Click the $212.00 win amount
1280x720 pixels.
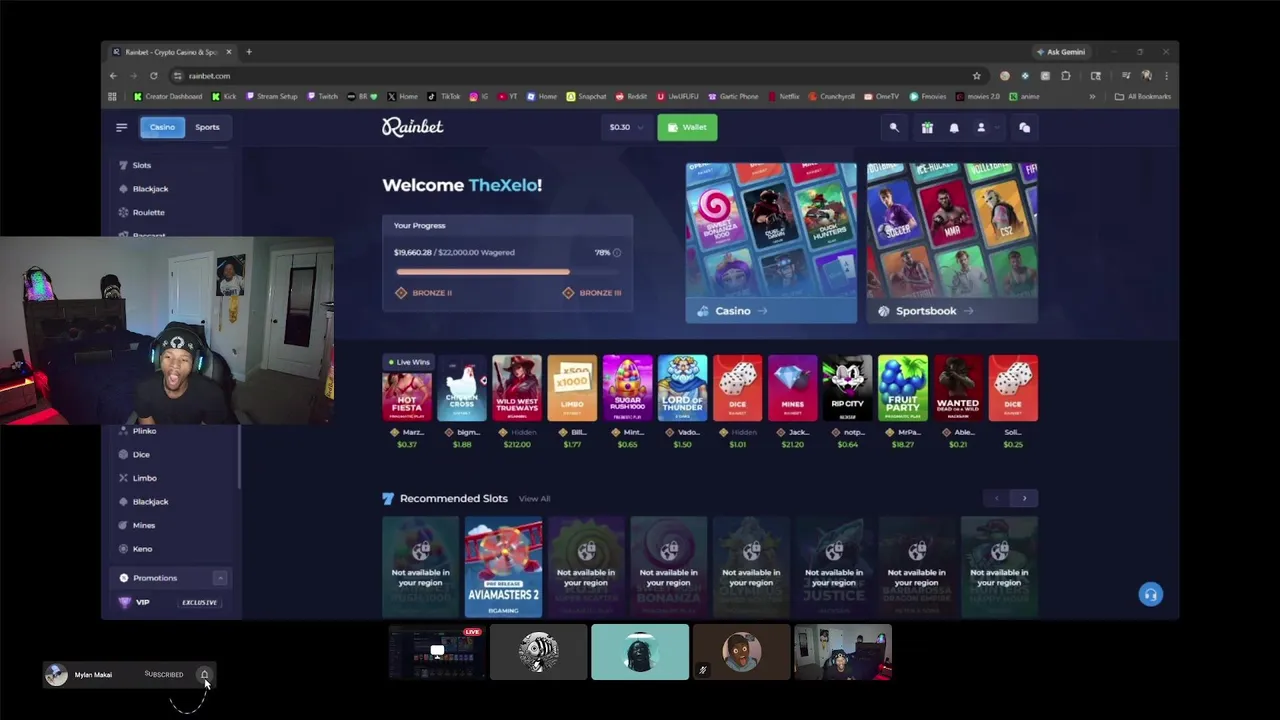517,444
